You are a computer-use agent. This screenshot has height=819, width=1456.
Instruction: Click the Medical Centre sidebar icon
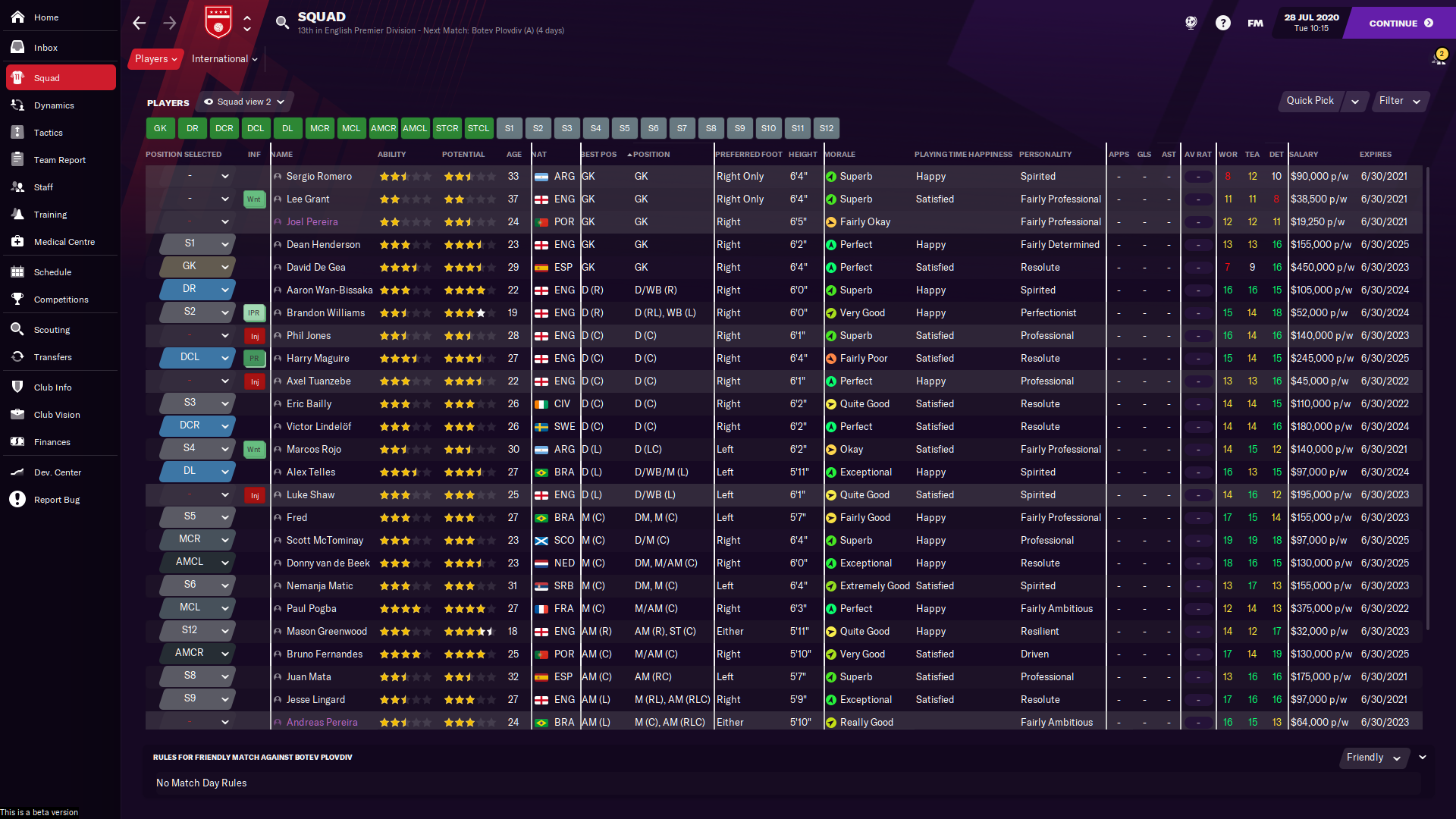pyautogui.click(x=17, y=242)
